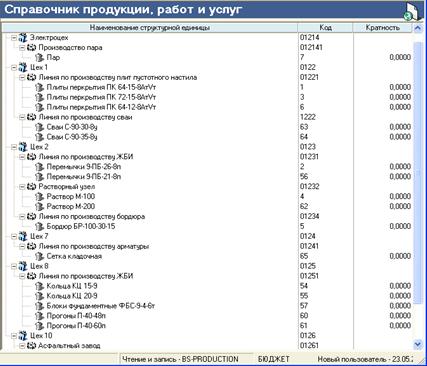Click the gear icon beside Производство пара
Screen dimensions: 427x366
click(x=31, y=48)
